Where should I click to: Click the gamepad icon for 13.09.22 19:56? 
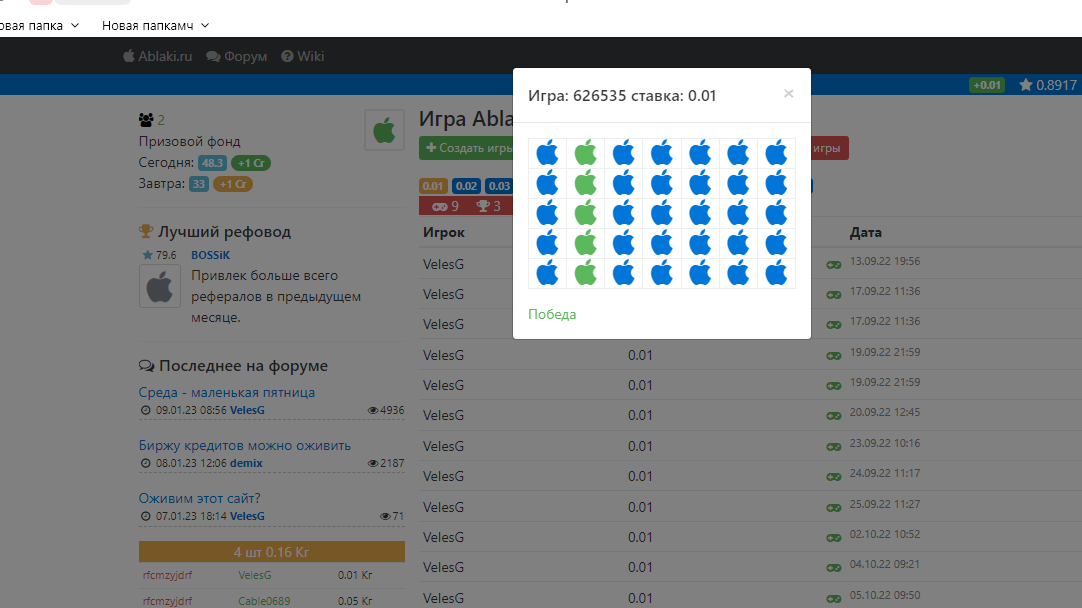tap(834, 265)
